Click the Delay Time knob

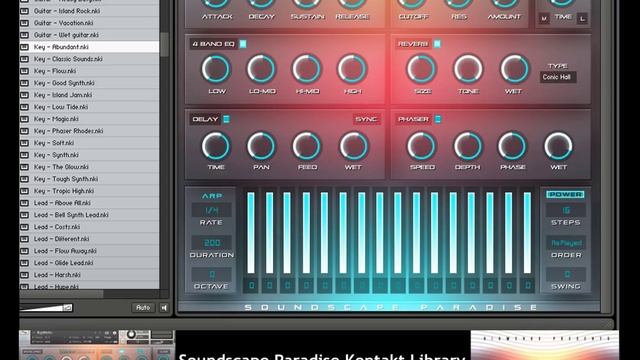coord(216,146)
